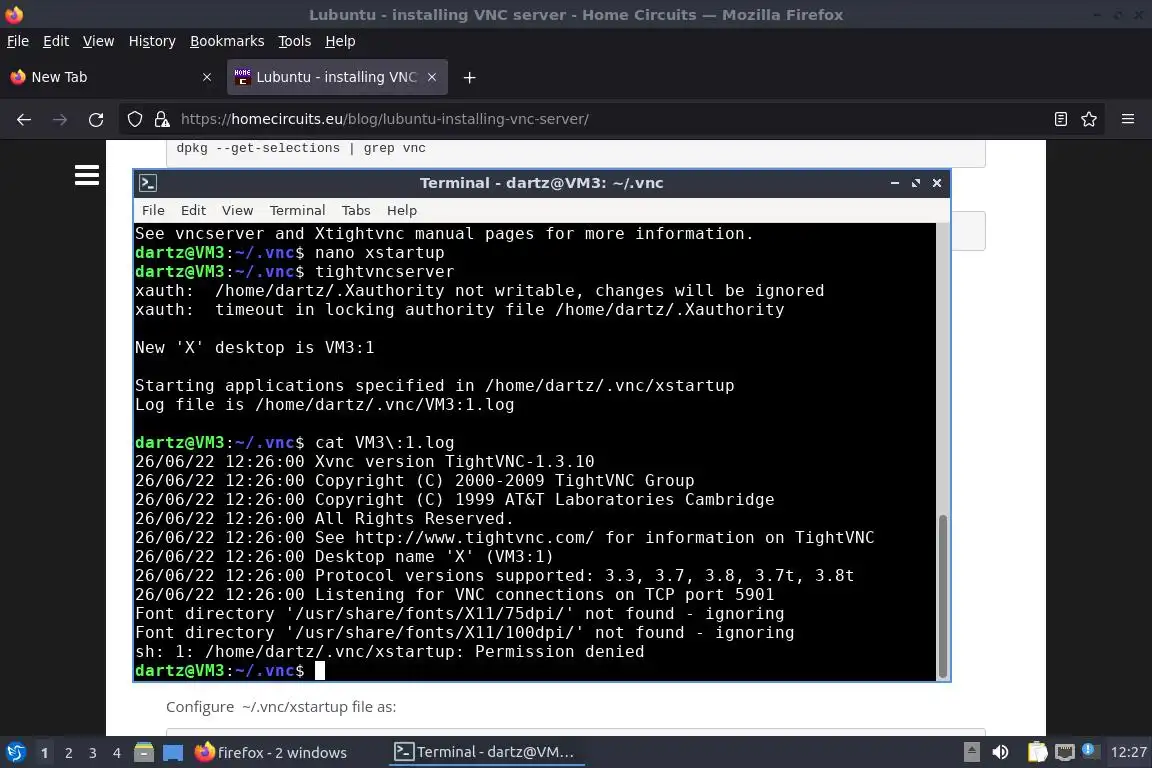Open Lubuntu start menu icon
The width and height of the screenshot is (1152, 768).
[x=15, y=752]
